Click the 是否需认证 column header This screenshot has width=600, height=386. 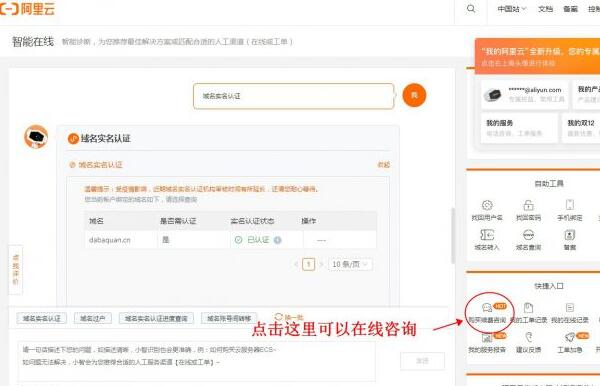click(x=178, y=221)
